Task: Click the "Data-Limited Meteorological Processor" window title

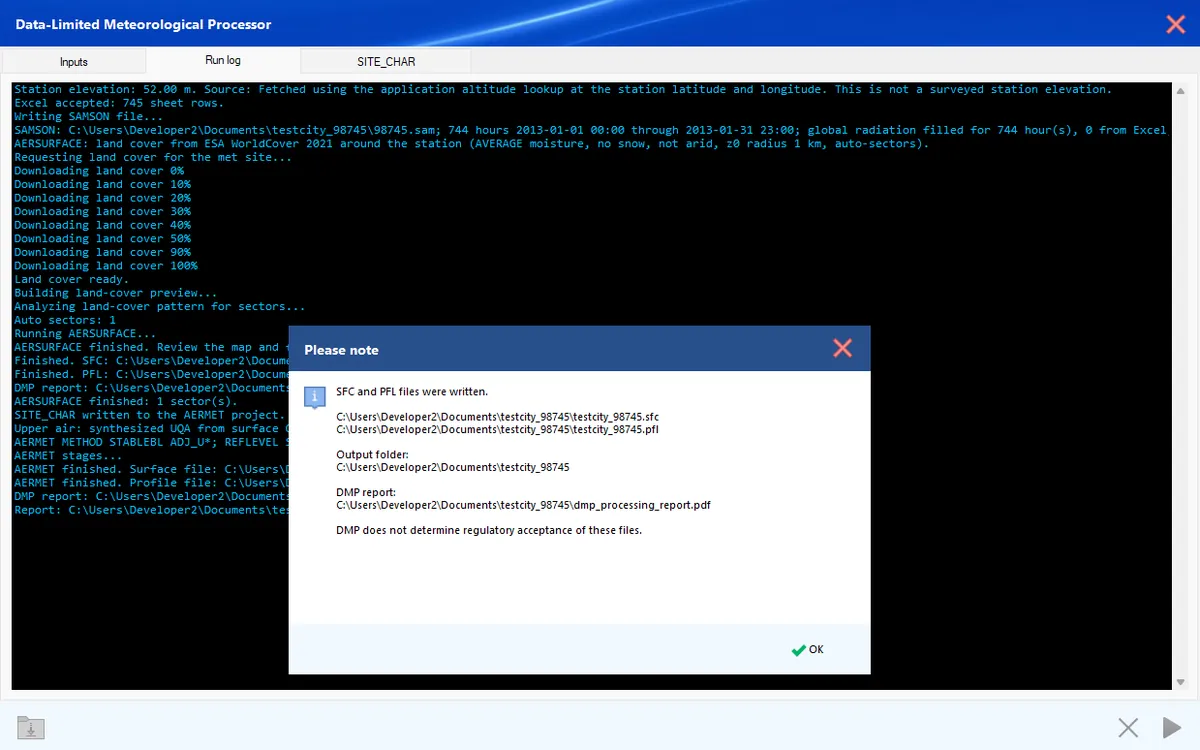Action: coord(143,24)
